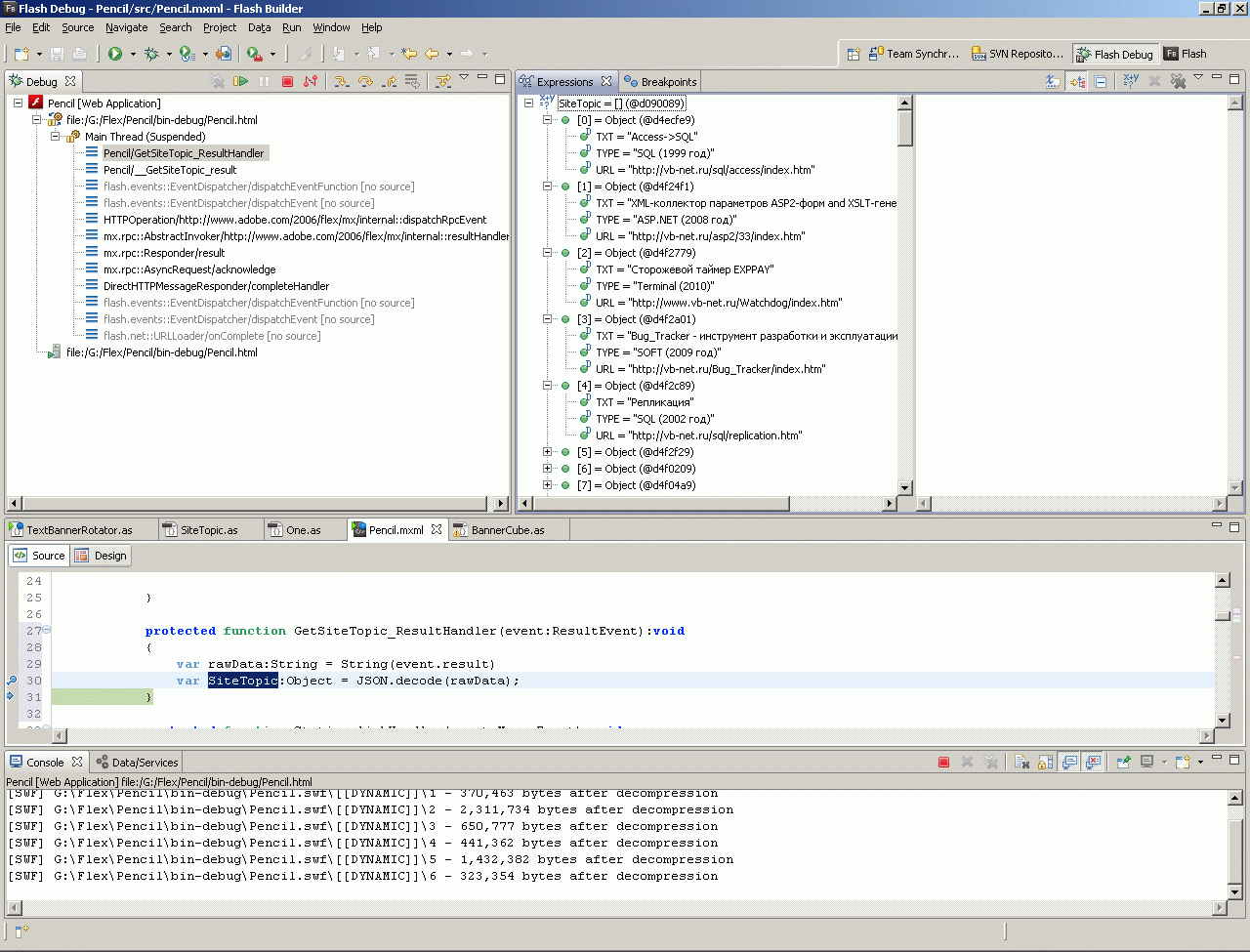Click the External Tools run icon

[x=254, y=54]
